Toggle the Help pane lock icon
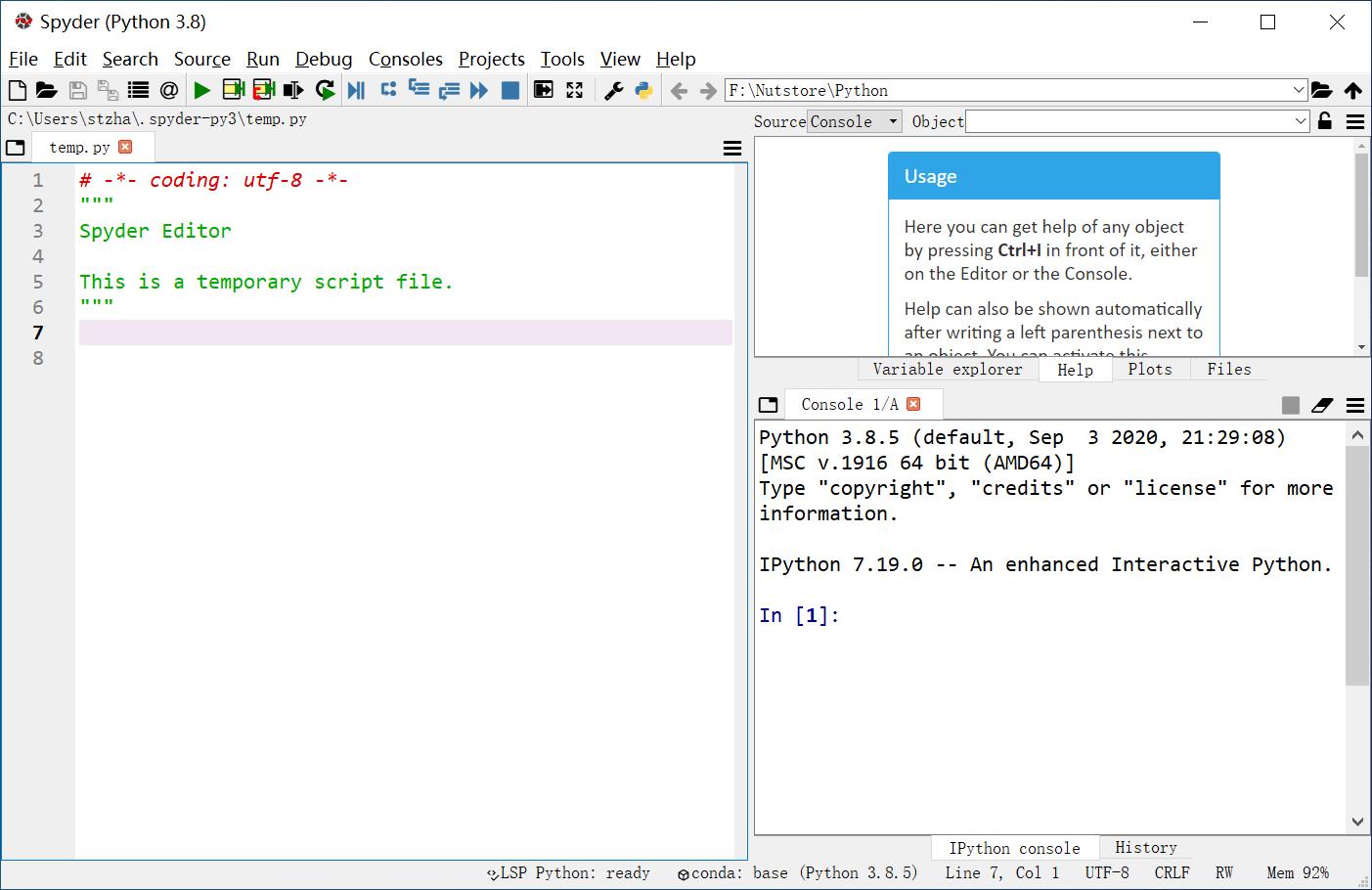This screenshot has width=1372, height=890. pos(1324,121)
